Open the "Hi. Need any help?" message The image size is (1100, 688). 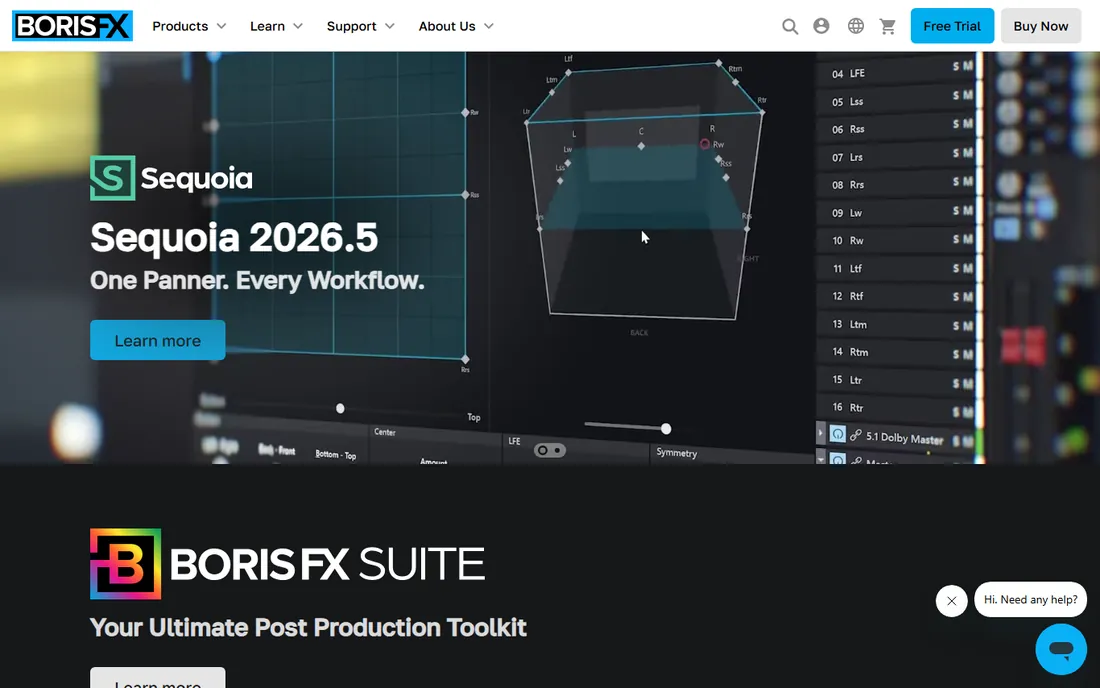(x=1031, y=600)
